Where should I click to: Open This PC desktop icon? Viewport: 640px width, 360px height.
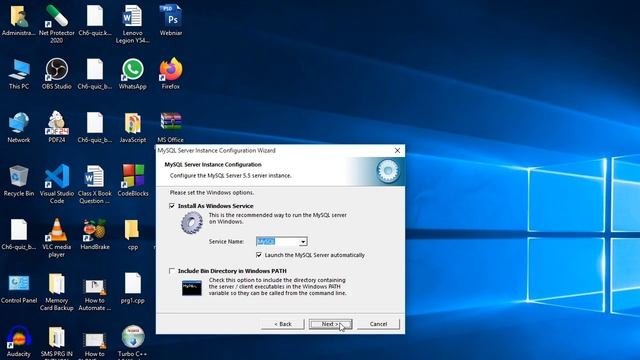point(19,74)
